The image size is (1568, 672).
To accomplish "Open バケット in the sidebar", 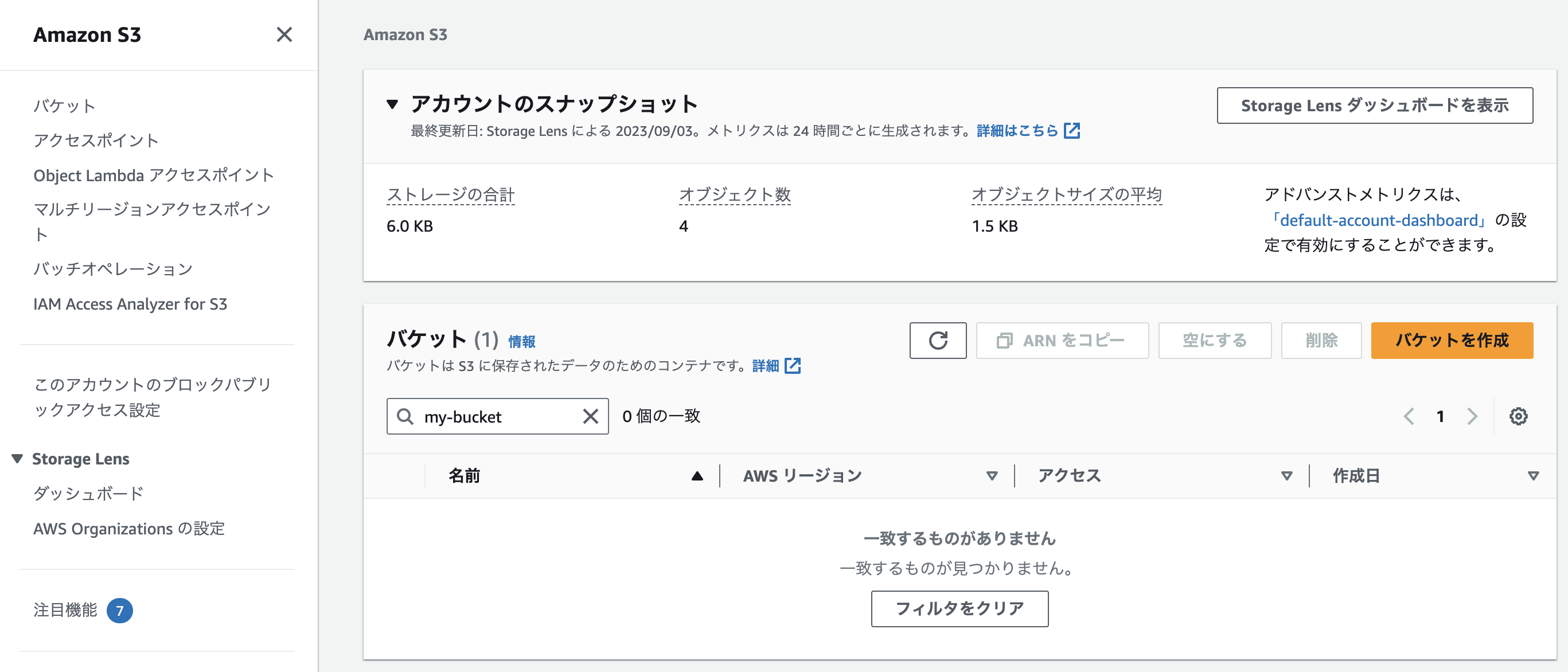I will [x=65, y=106].
